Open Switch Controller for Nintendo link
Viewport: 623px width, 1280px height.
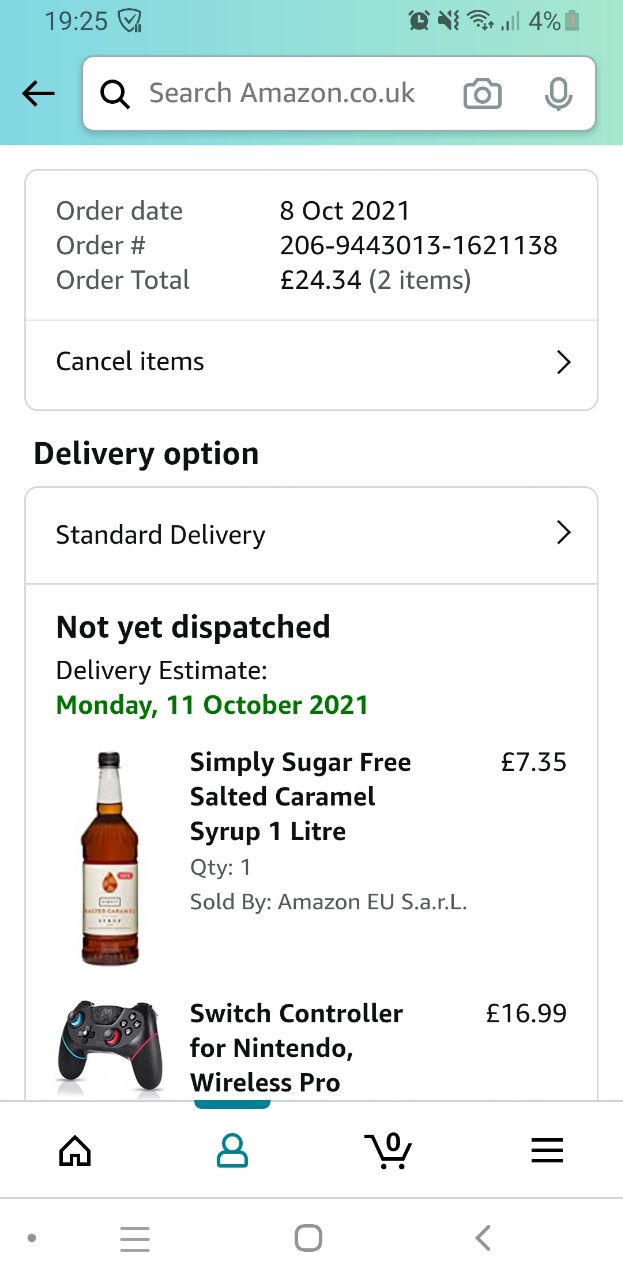296,1047
